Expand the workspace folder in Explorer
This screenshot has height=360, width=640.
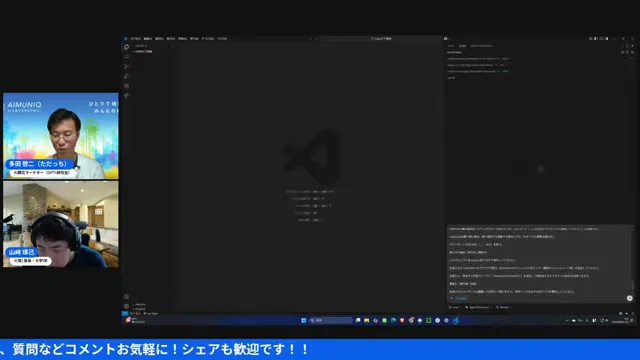142,52
